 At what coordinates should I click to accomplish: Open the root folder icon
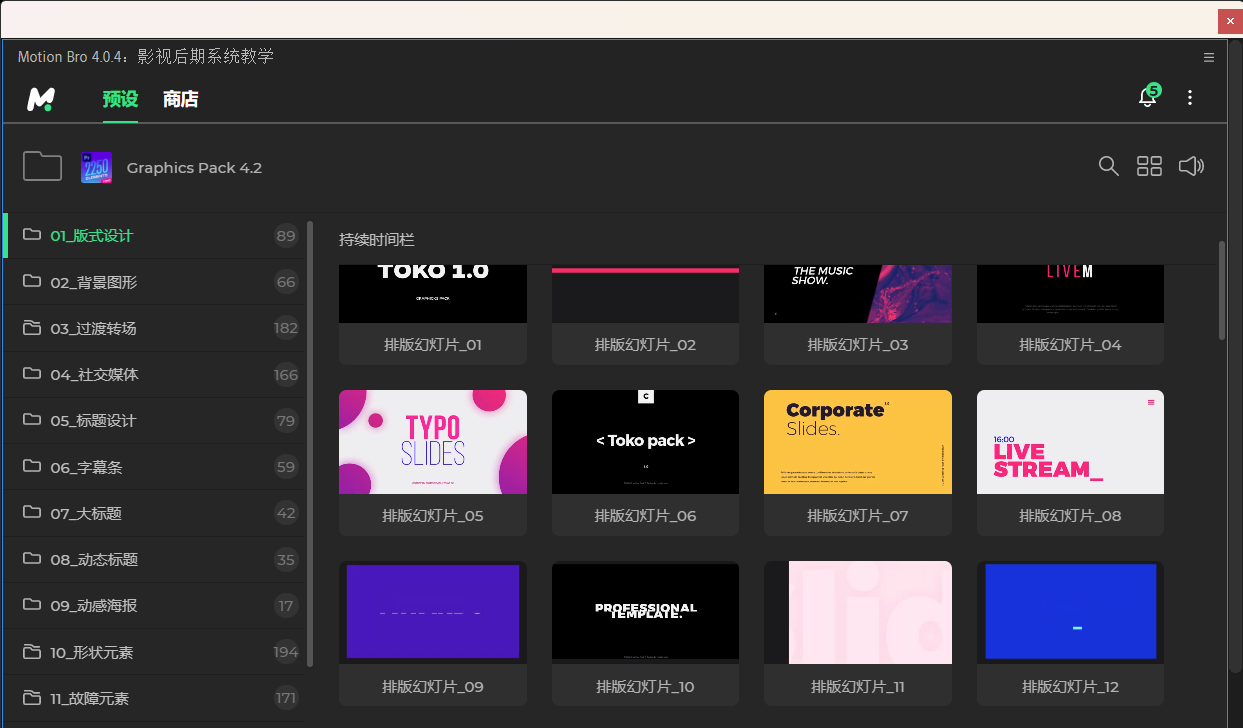42,167
